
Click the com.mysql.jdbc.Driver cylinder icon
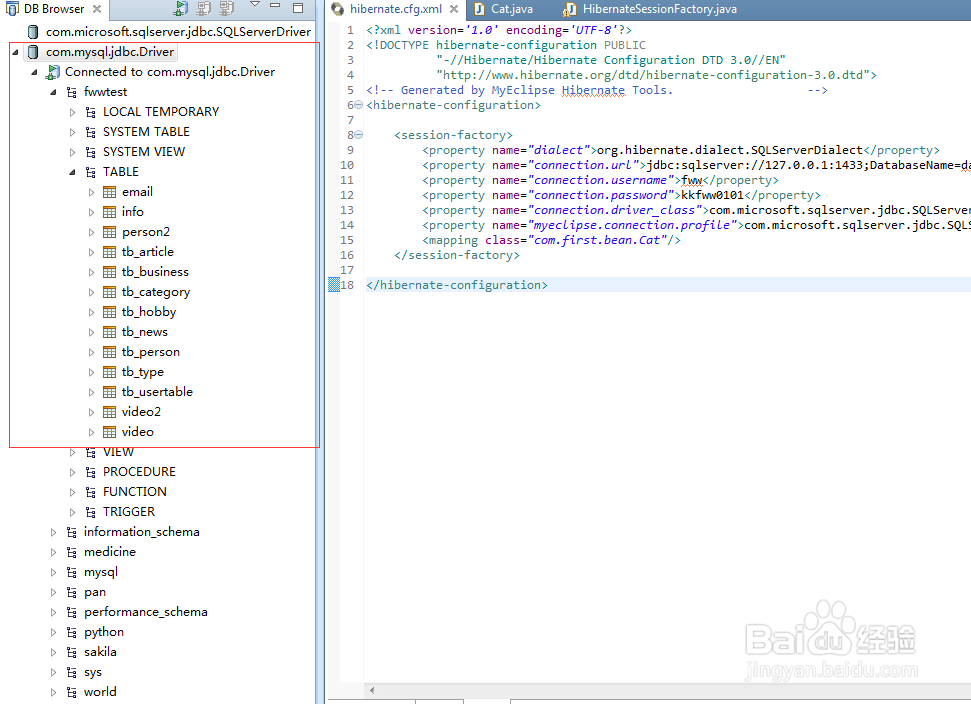(33, 52)
